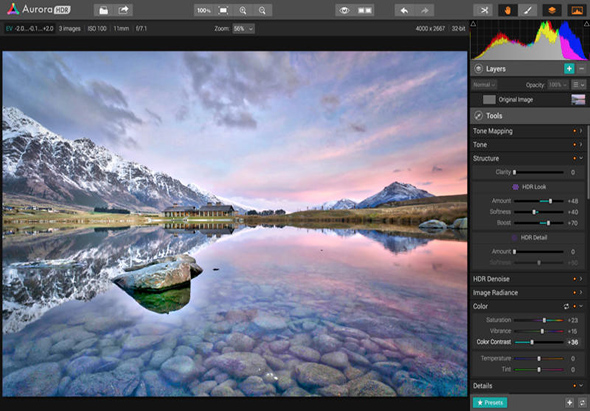Reset the Color section with refresh icon
590x411 pixels.
566,306
